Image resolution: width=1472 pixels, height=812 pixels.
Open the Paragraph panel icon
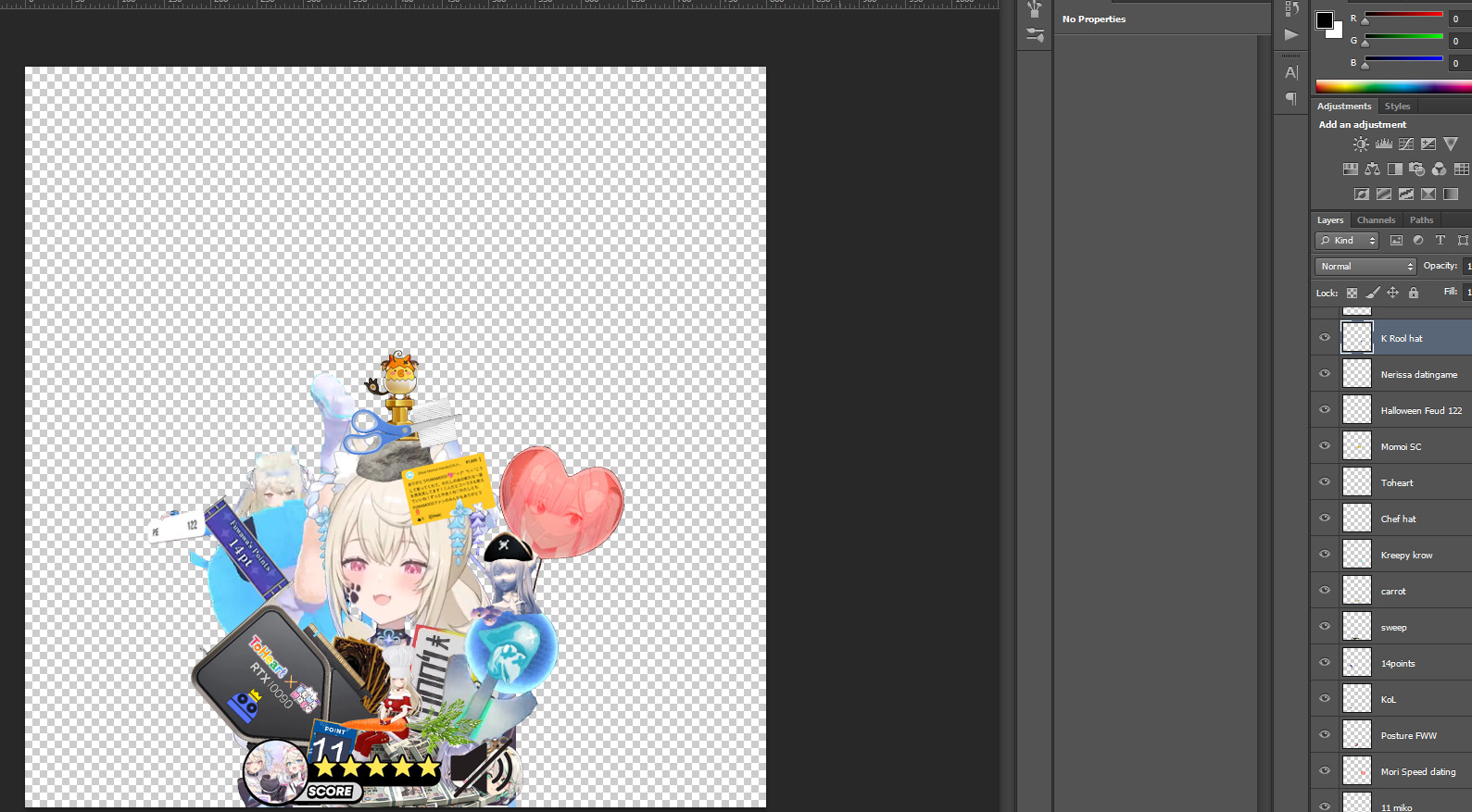coord(1291,98)
